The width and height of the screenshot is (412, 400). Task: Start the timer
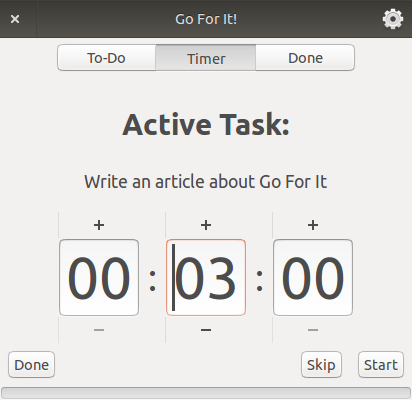[x=381, y=365]
